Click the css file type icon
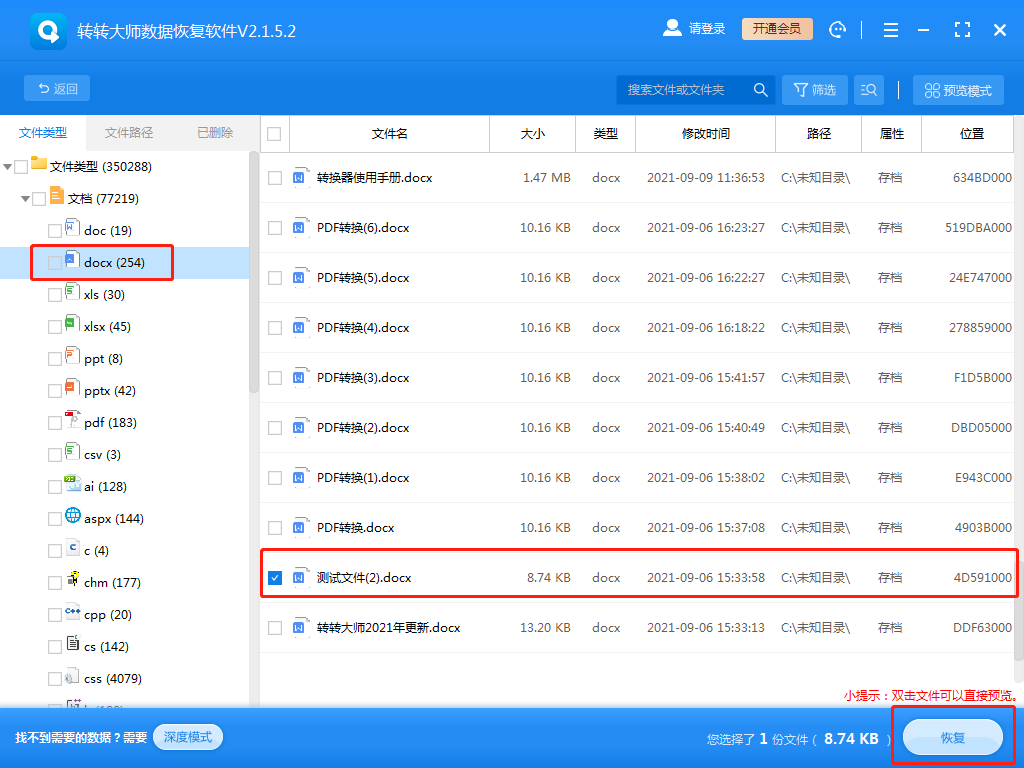 (x=72, y=675)
